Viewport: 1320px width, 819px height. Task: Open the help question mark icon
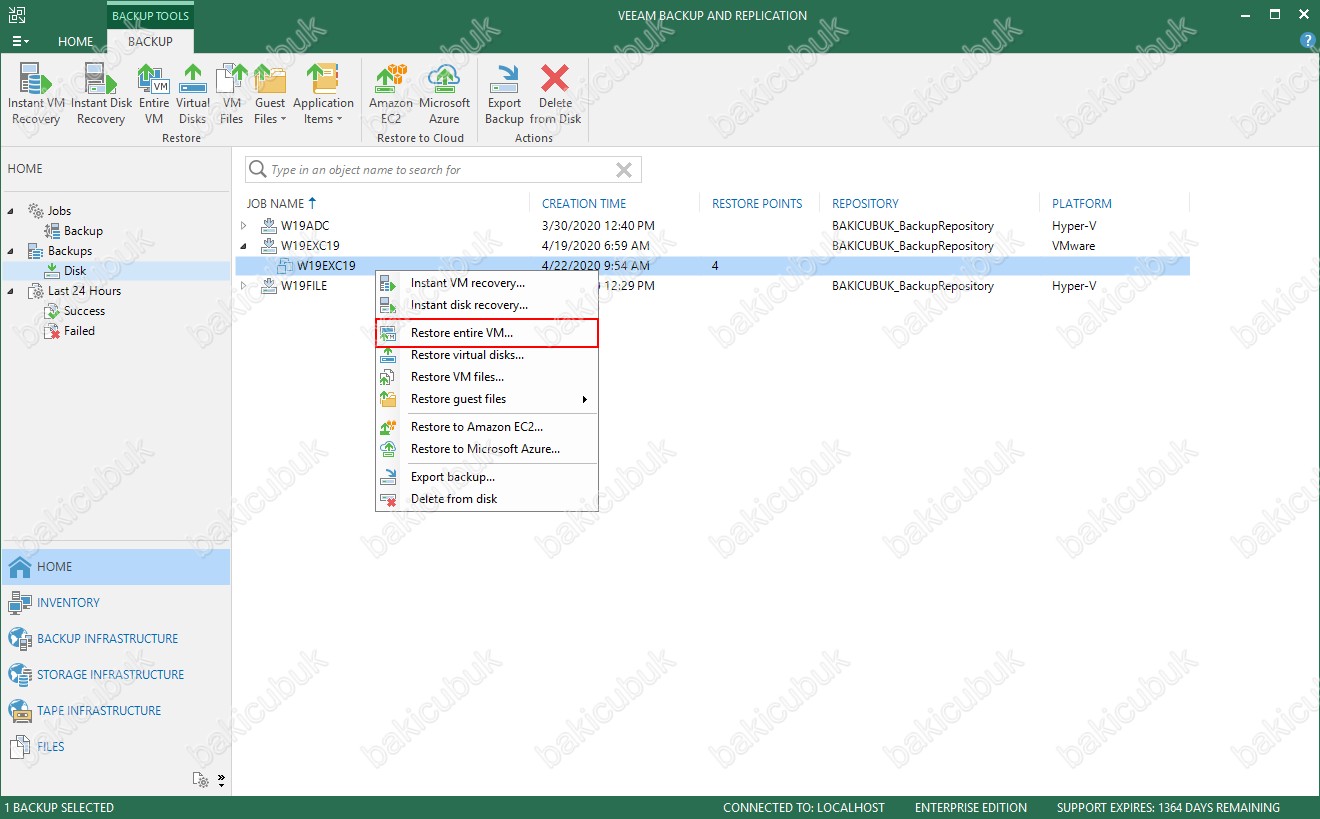point(1307,41)
